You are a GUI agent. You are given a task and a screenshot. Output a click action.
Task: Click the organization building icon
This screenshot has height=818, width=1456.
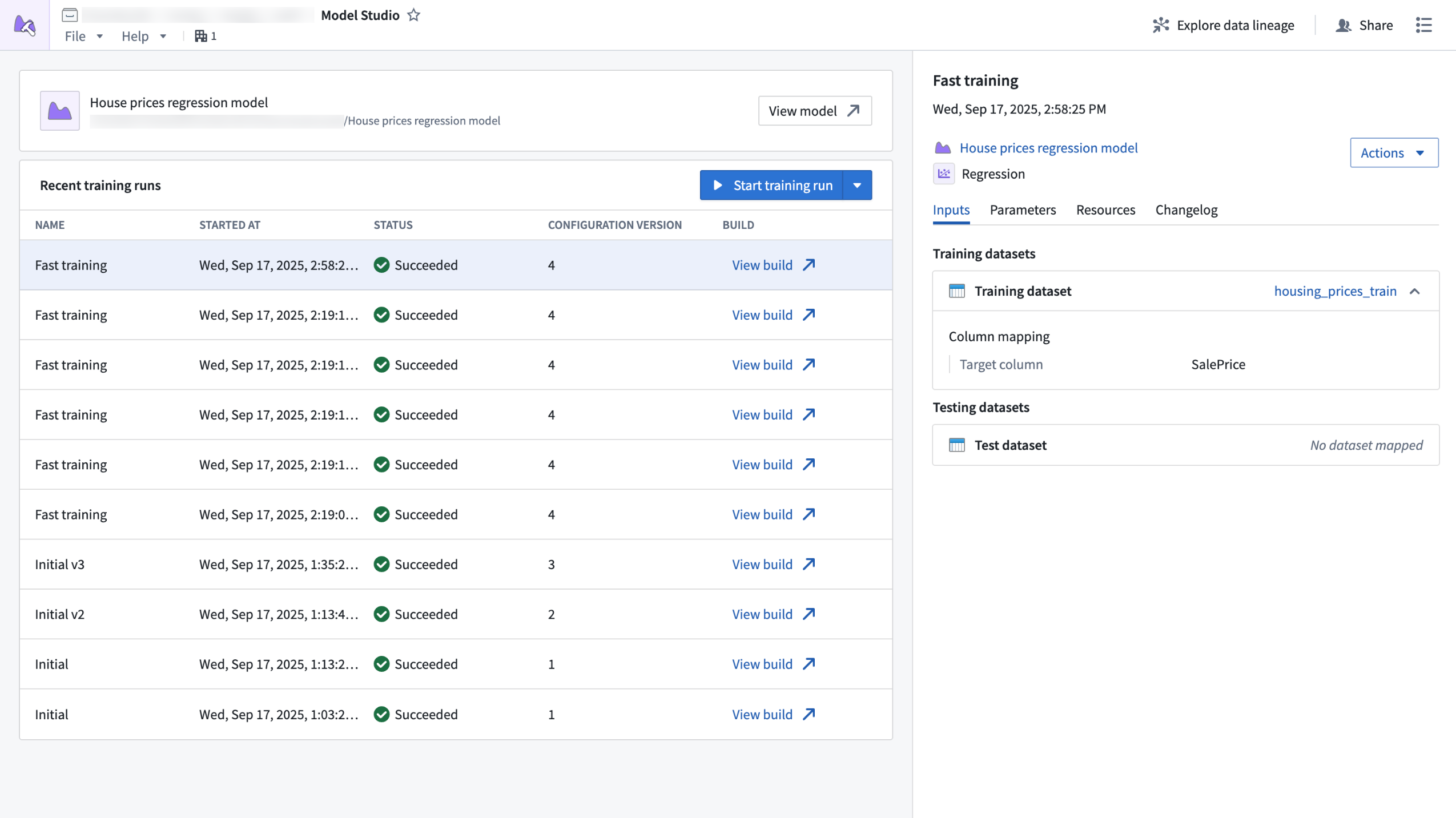coord(200,36)
